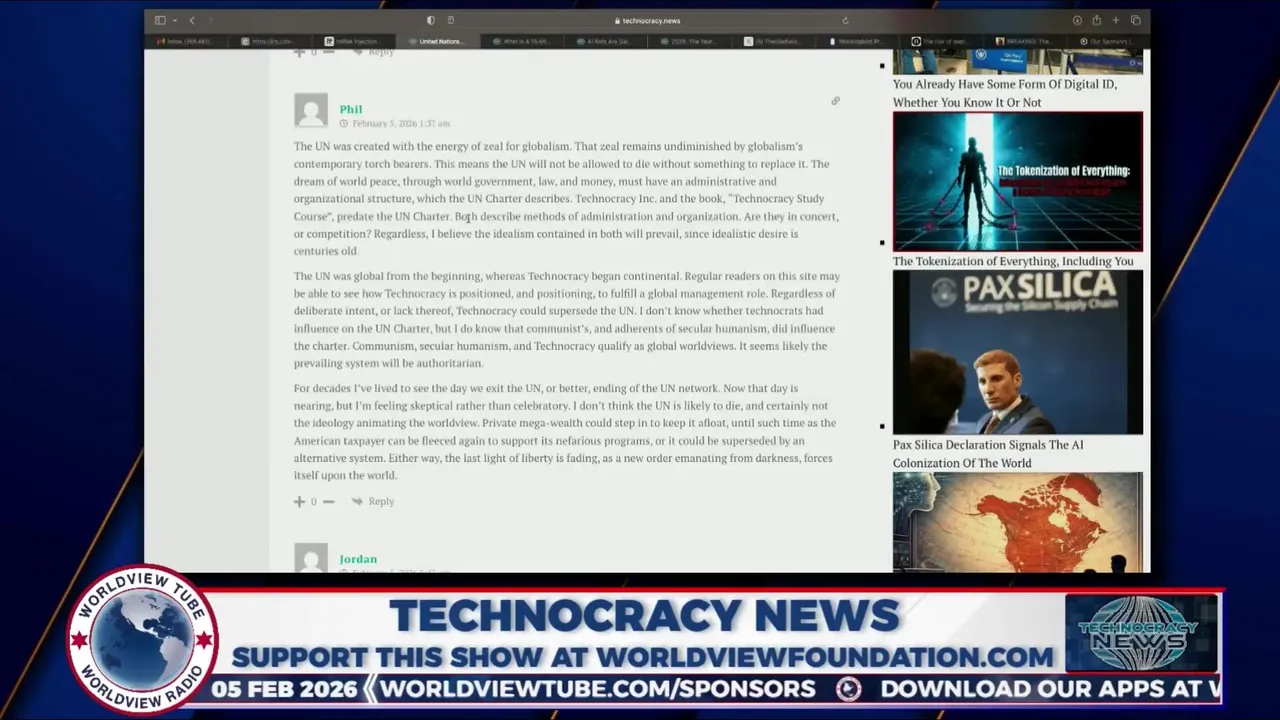
Task: Click the Technocracy News logo on banner
Action: (1141, 633)
